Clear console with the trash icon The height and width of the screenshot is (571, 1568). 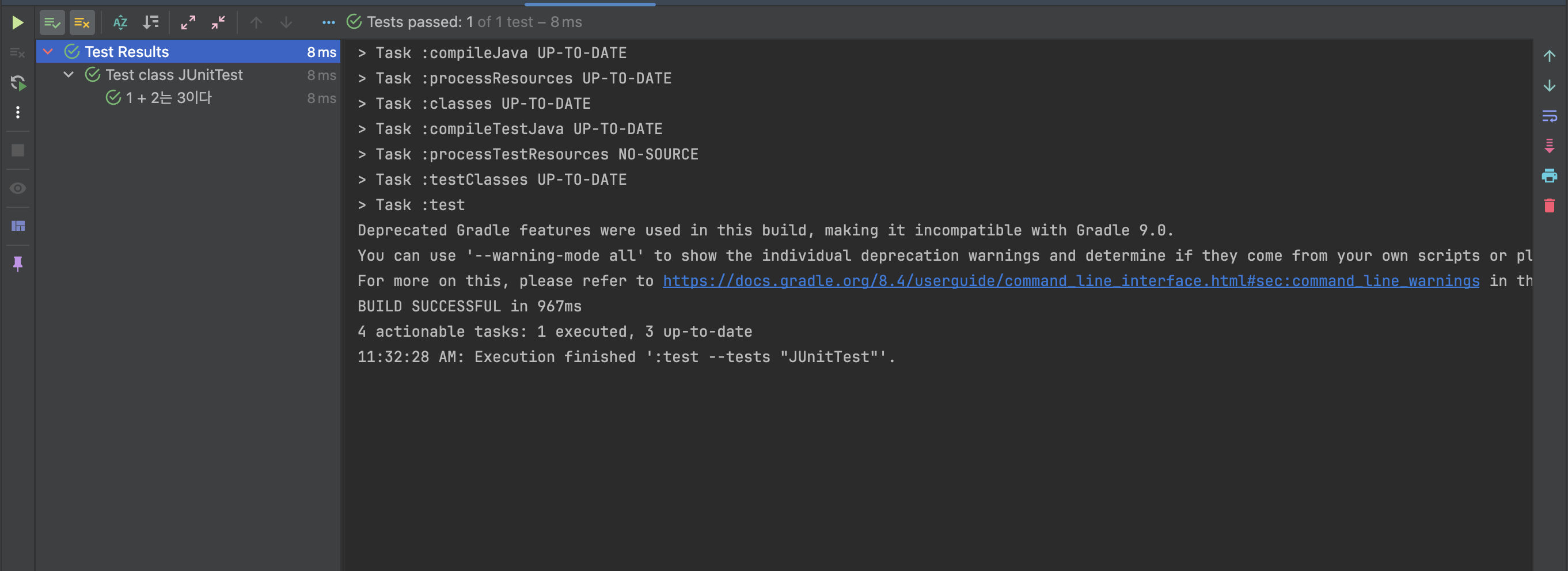click(1549, 205)
